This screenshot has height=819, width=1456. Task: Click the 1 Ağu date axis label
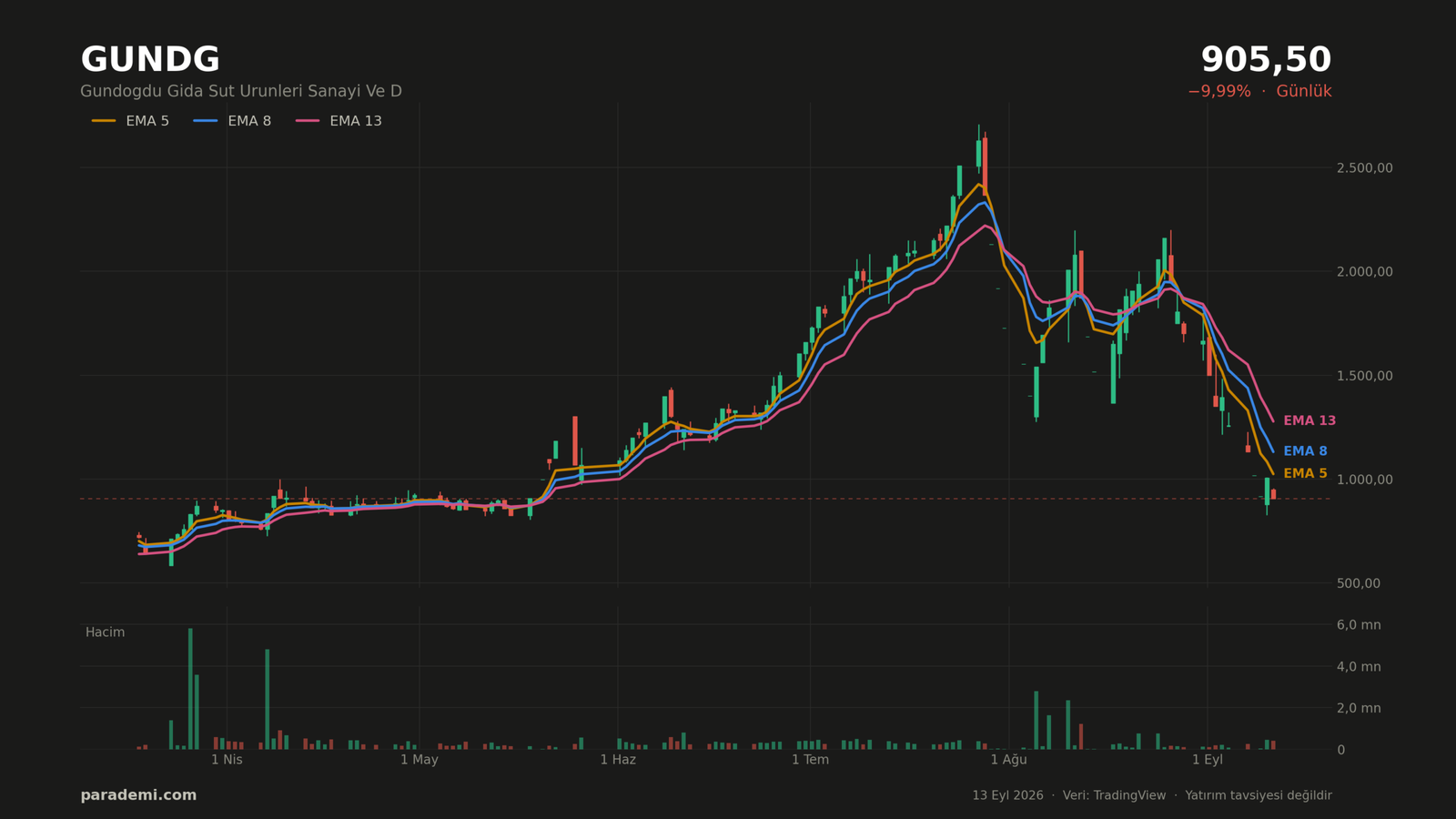1008,759
